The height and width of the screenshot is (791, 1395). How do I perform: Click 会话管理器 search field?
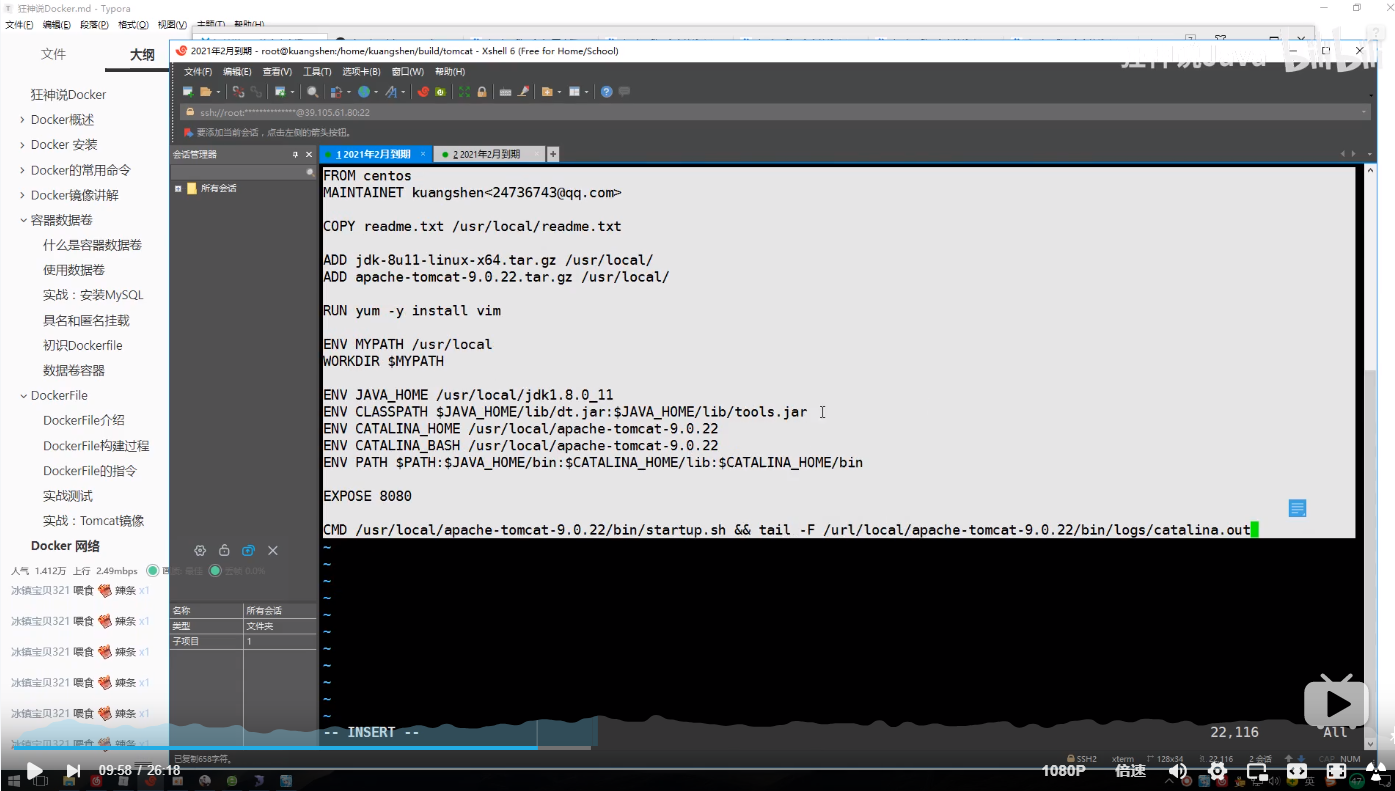coord(244,172)
